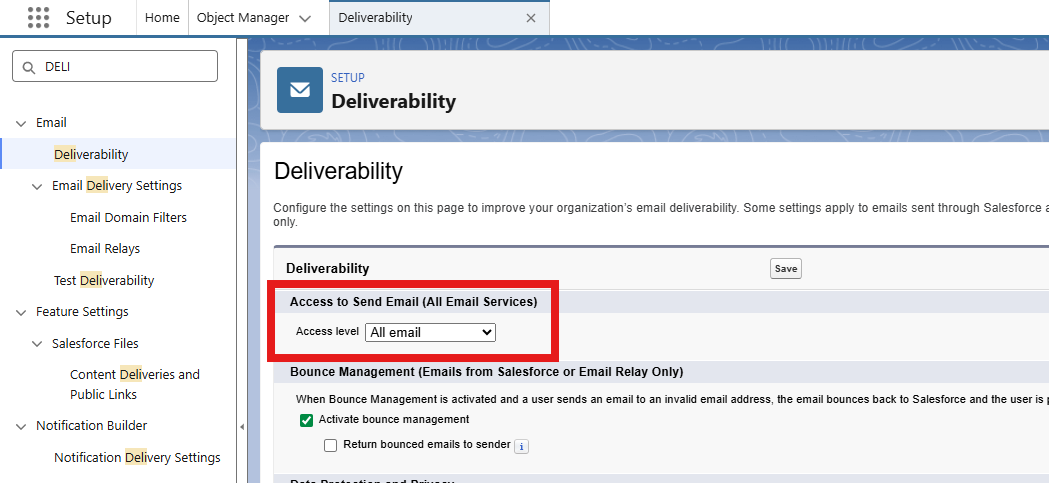Screen dimensions: 1049x483
Task: Close the Deliverability tab
Action: click(x=531, y=18)
